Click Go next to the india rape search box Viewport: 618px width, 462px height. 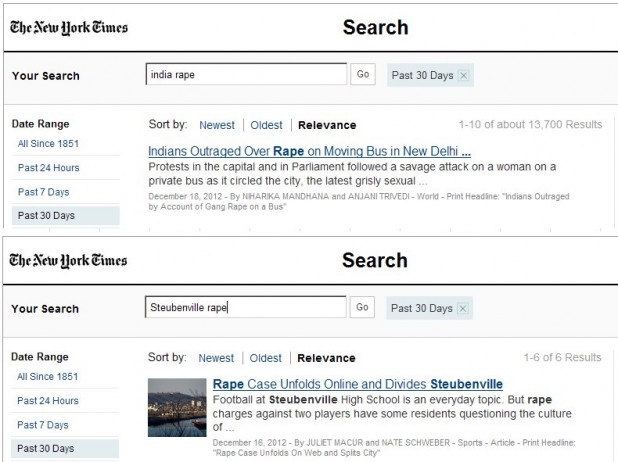[363, 74]
